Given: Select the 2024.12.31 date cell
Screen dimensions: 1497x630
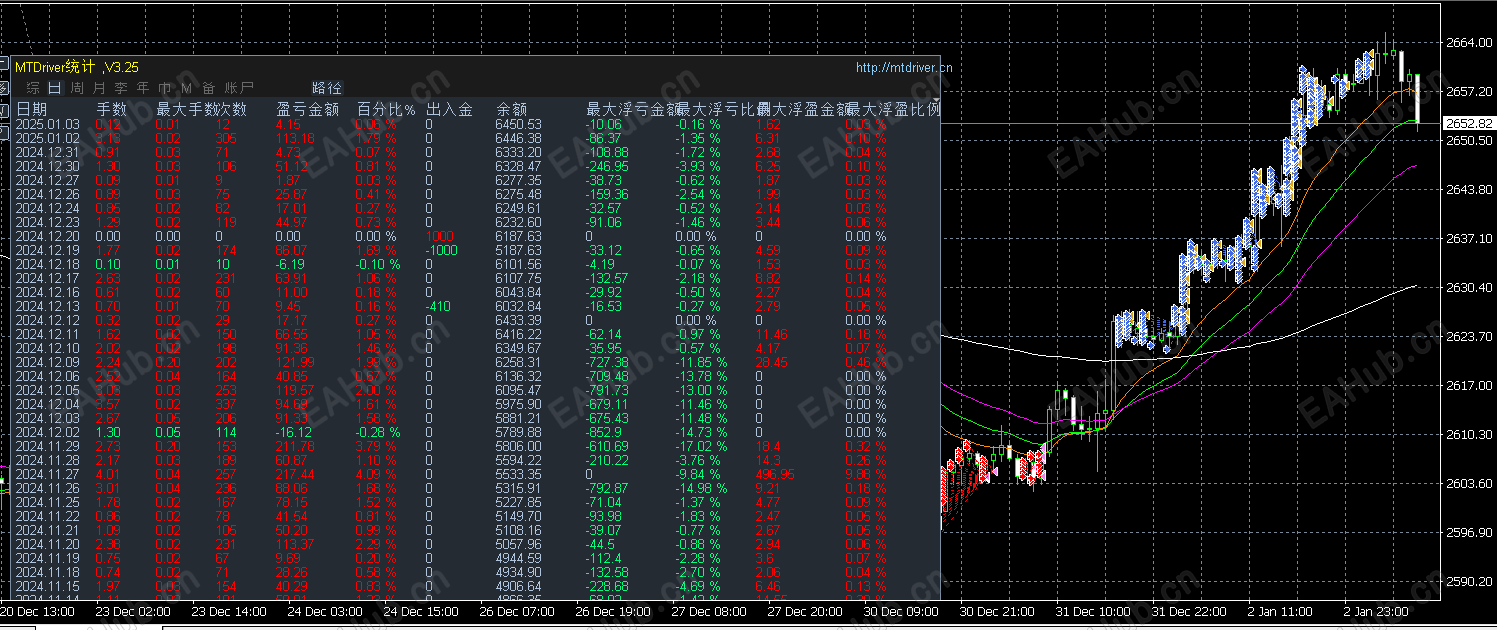Looking at the screenshot, I should (47, 152).
